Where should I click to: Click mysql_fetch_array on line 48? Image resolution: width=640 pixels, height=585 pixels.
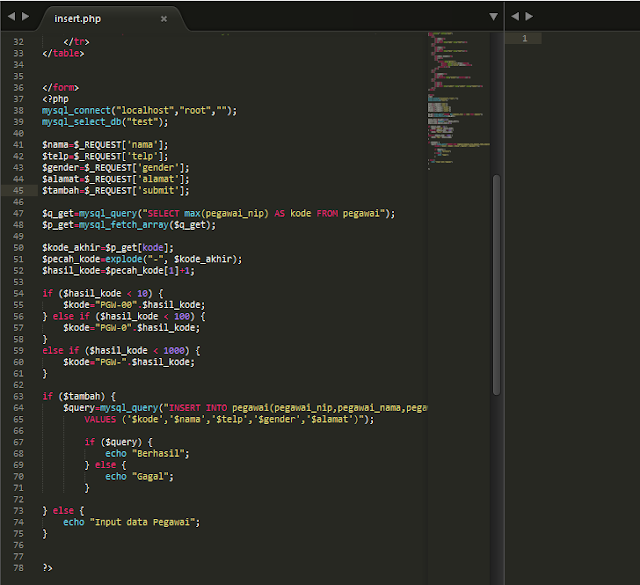click(x=123, y=225)
